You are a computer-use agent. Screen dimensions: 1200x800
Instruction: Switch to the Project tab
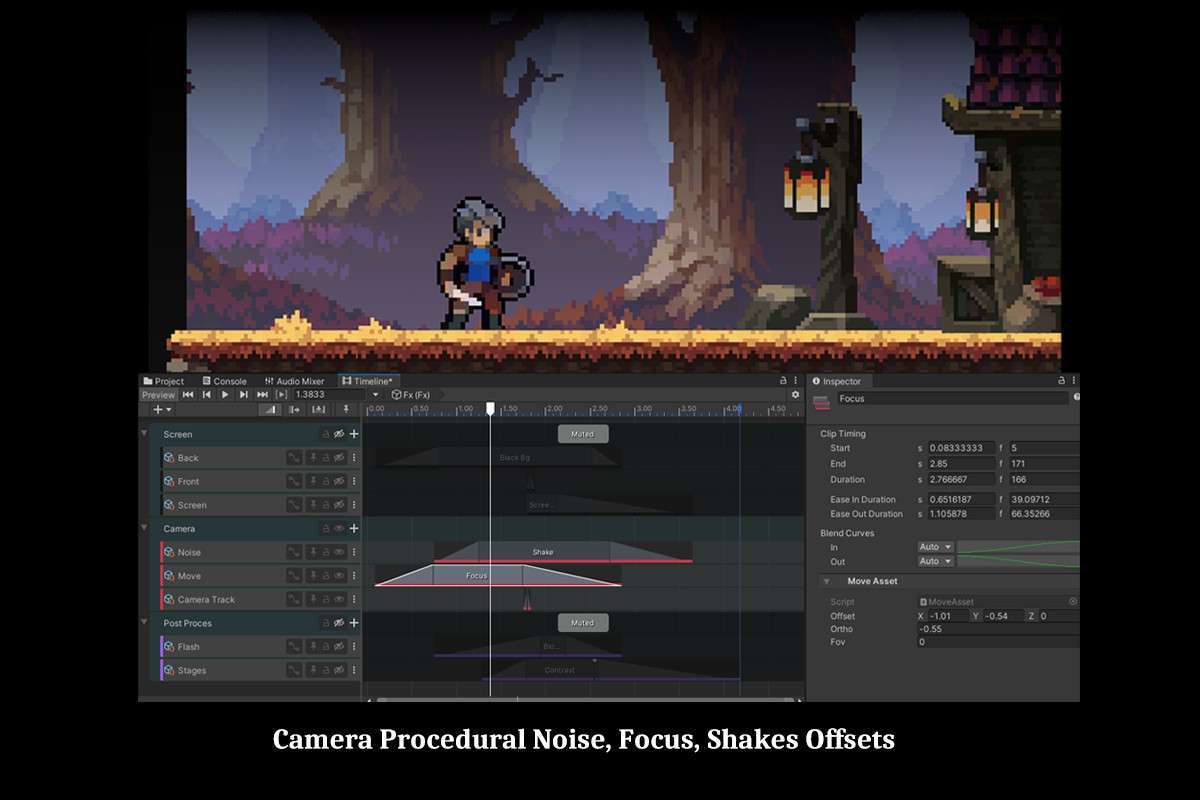click(x=164, y=381)
